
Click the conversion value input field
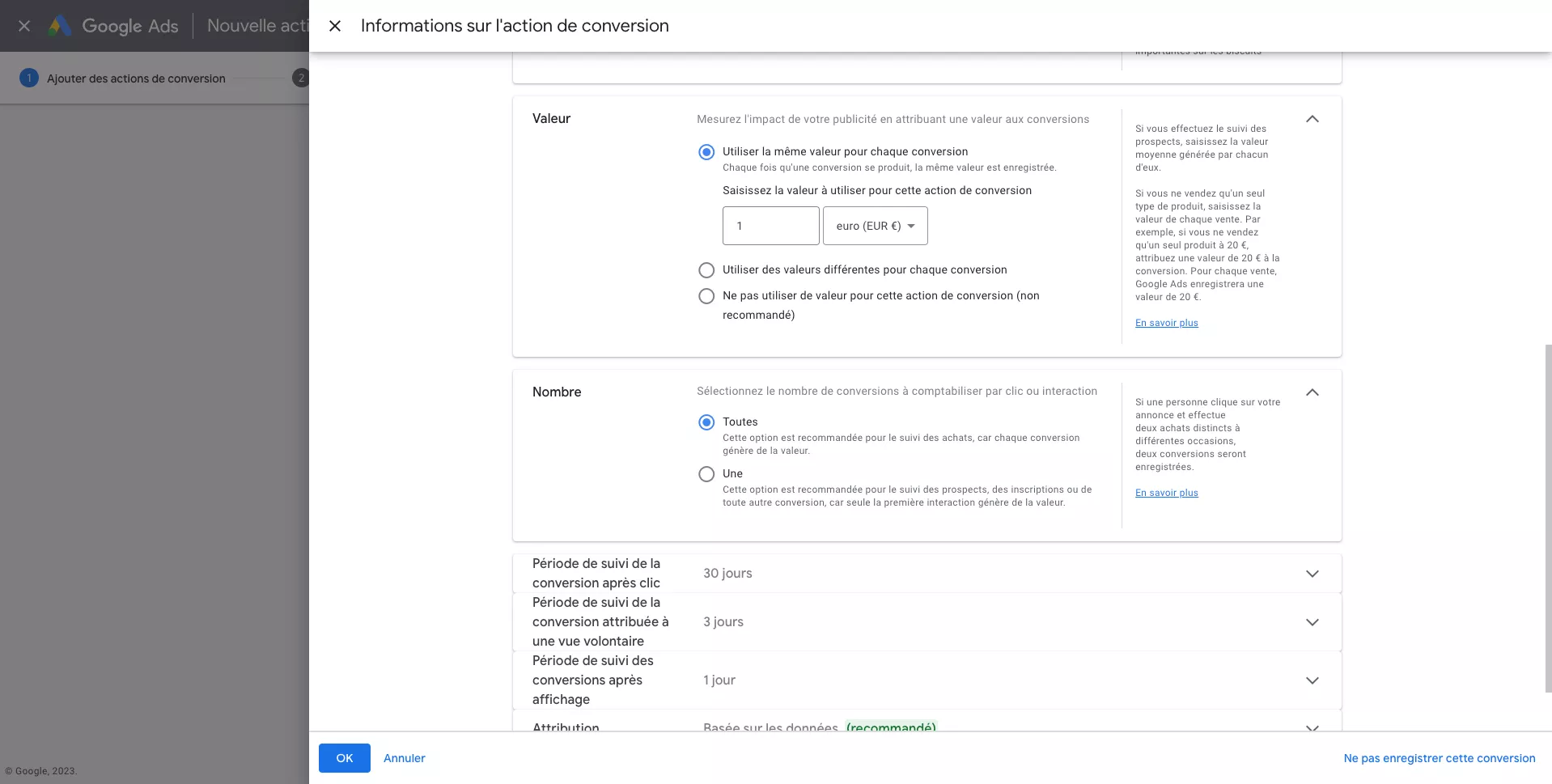[x=770, y=226]
